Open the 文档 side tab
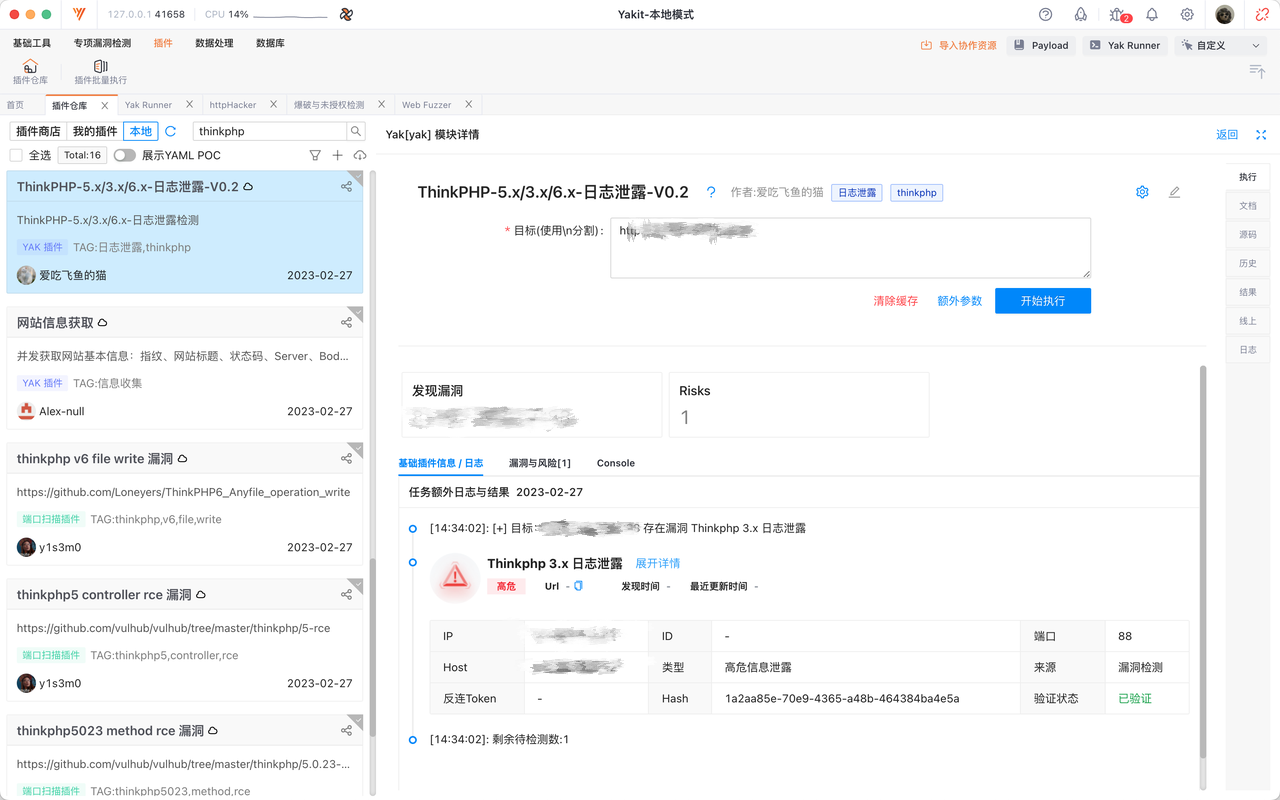Viewport: 1280px width, 800px height. pyautogui.click(x=1248, y=206)
